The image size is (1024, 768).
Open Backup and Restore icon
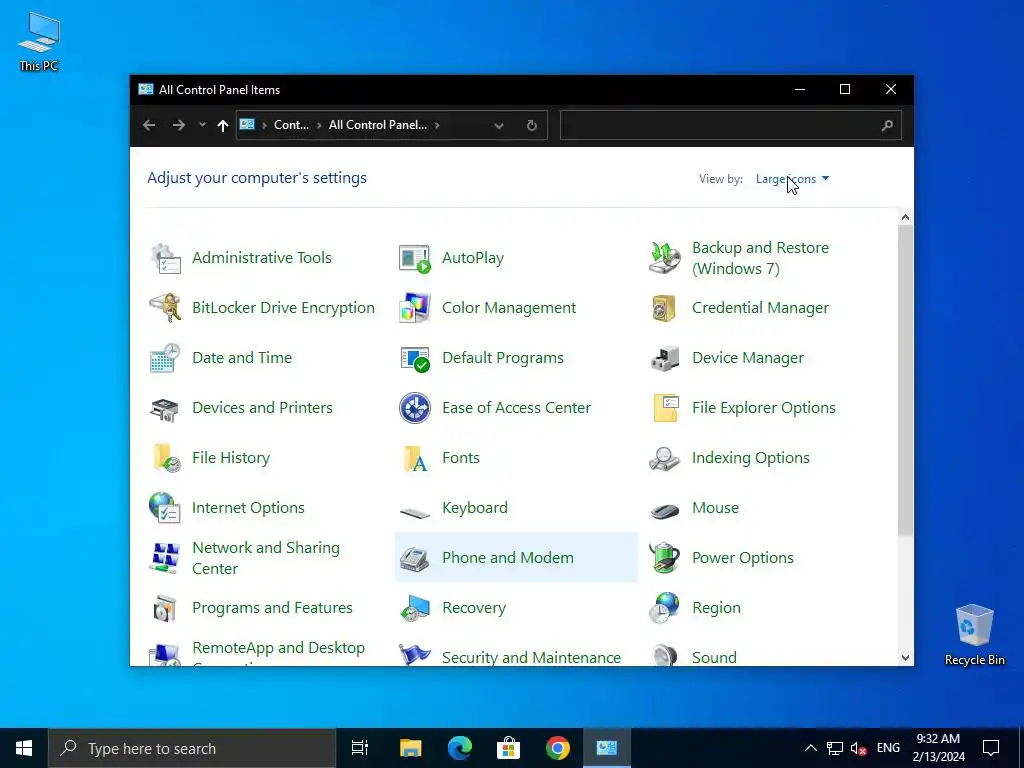[x=665, y=258]
